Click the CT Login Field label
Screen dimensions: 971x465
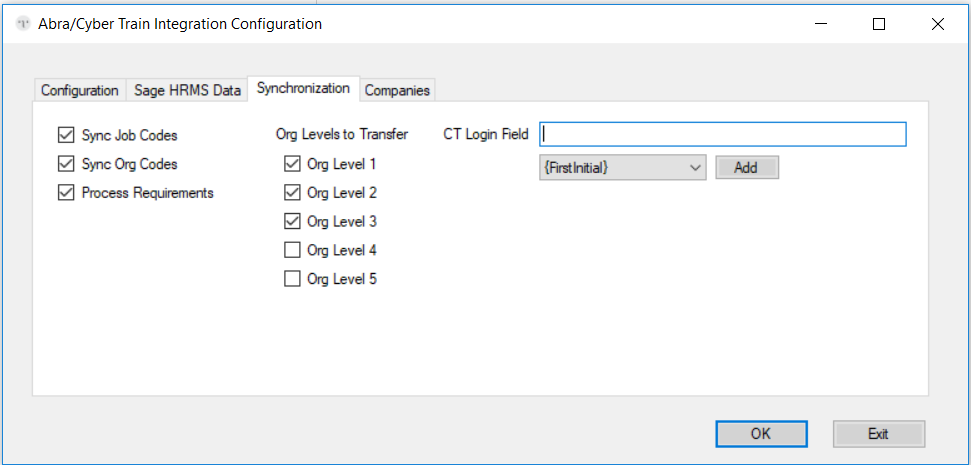(486, 134)
